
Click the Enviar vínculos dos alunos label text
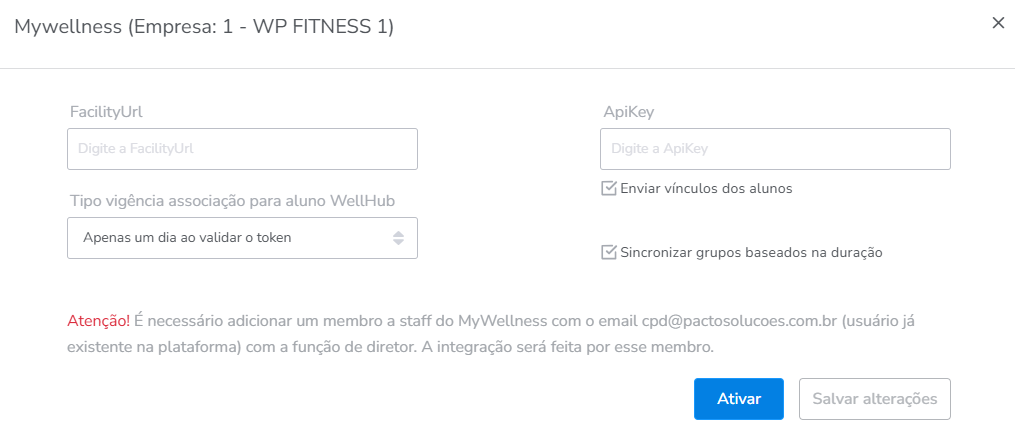point(706,188)
